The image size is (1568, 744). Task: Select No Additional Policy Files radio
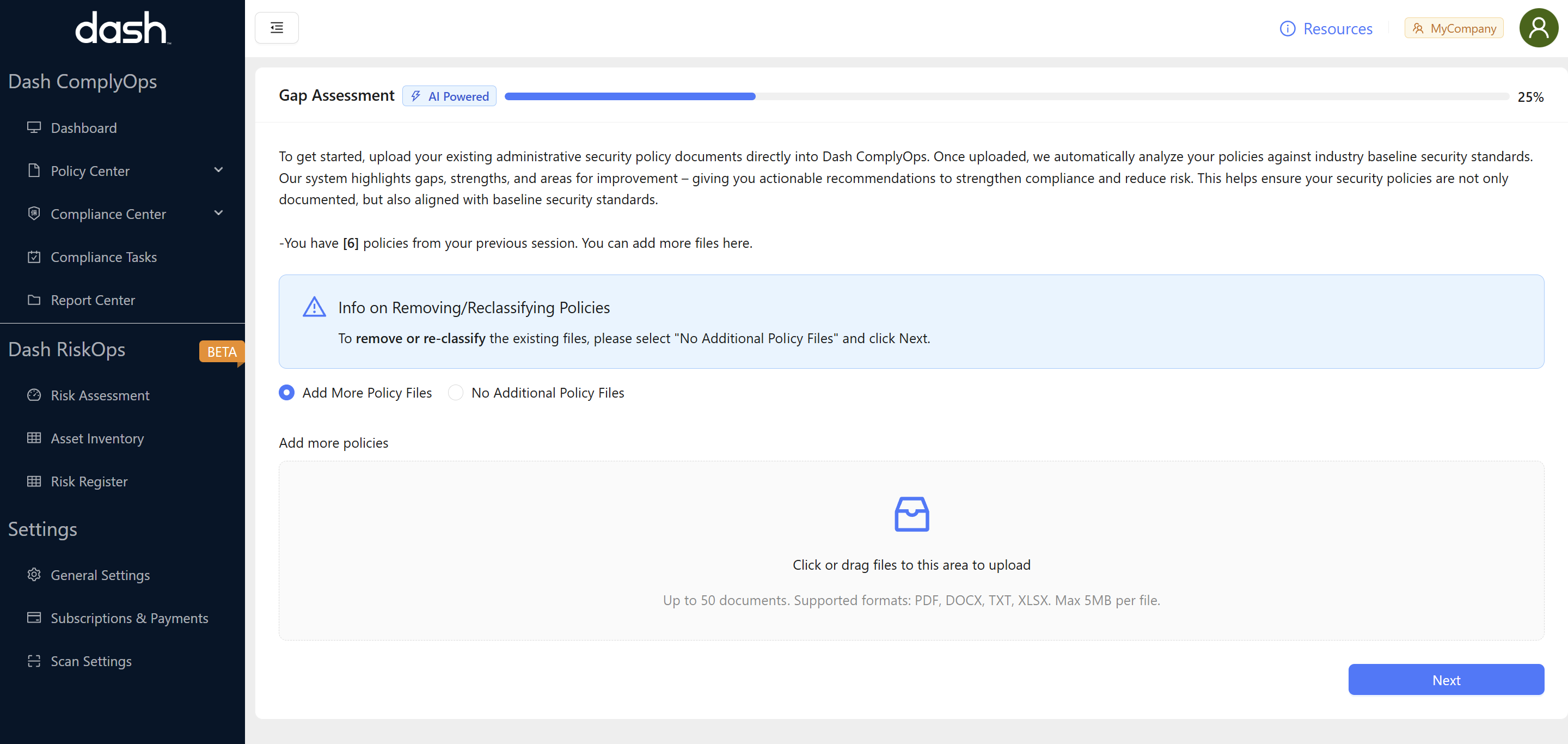point(455,393)
